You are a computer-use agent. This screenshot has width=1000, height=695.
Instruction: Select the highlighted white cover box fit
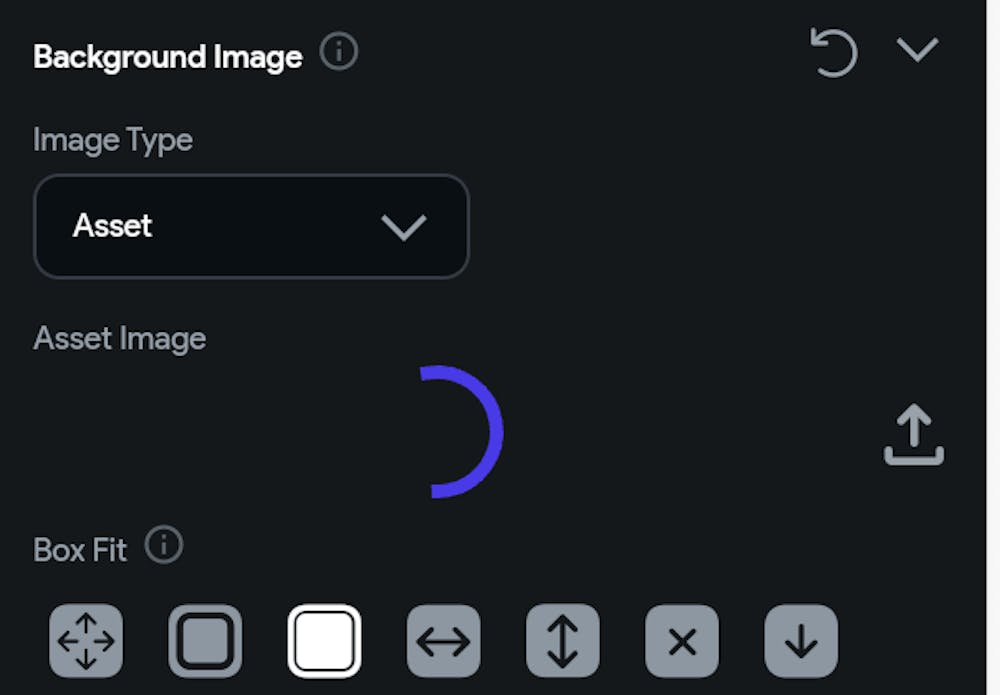click(x=324, y=641)
